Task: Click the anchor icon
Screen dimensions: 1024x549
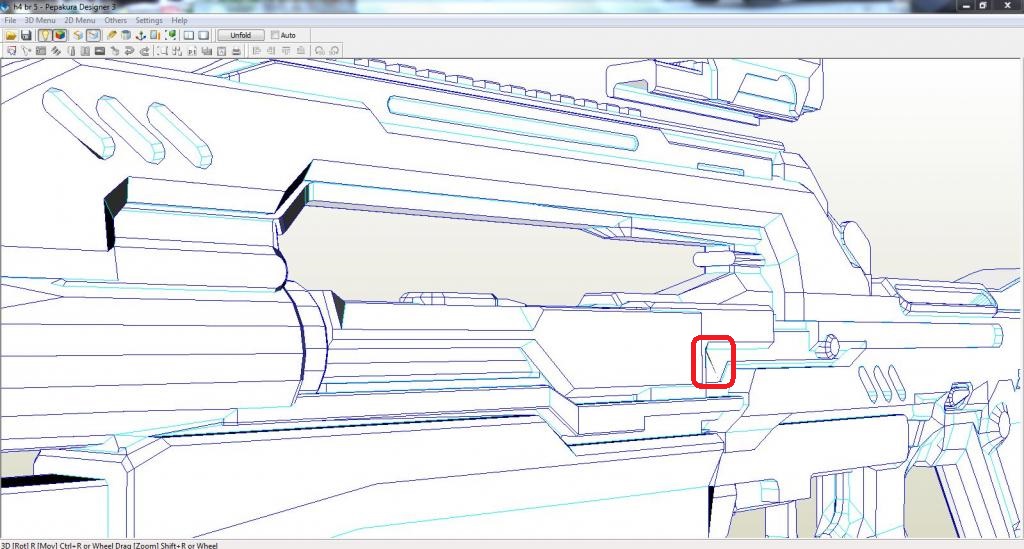Action: [x=140, y=35]
